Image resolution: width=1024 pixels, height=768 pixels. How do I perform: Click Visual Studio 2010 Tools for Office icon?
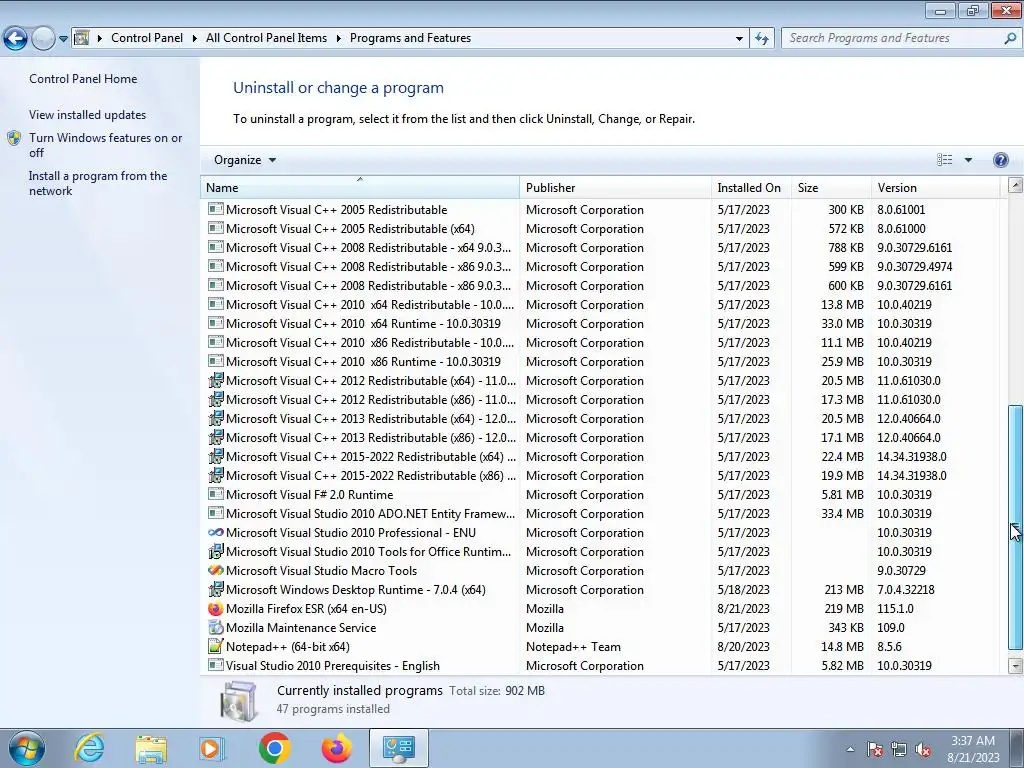[216, 551]
